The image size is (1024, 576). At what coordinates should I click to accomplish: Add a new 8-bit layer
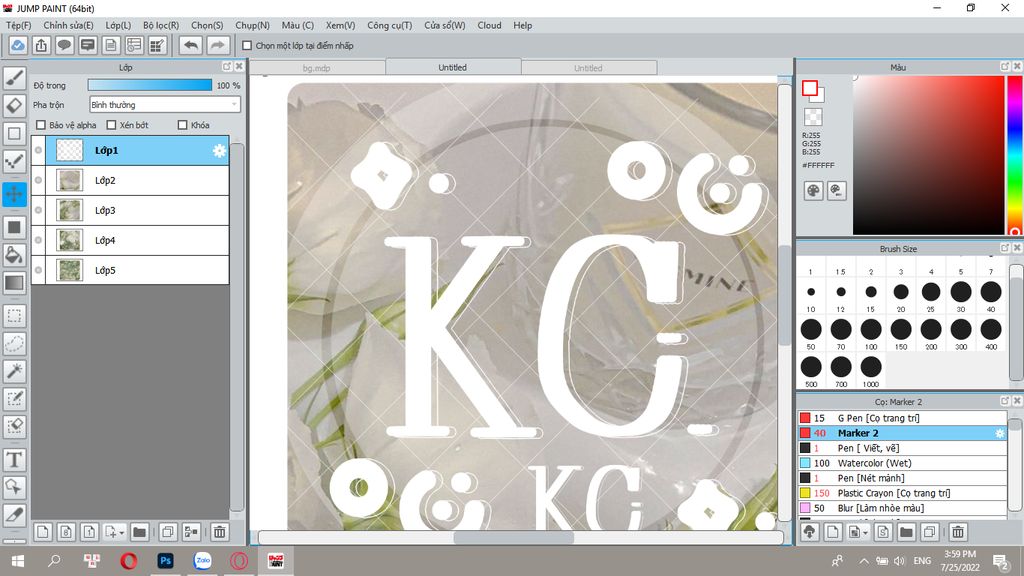66,532
